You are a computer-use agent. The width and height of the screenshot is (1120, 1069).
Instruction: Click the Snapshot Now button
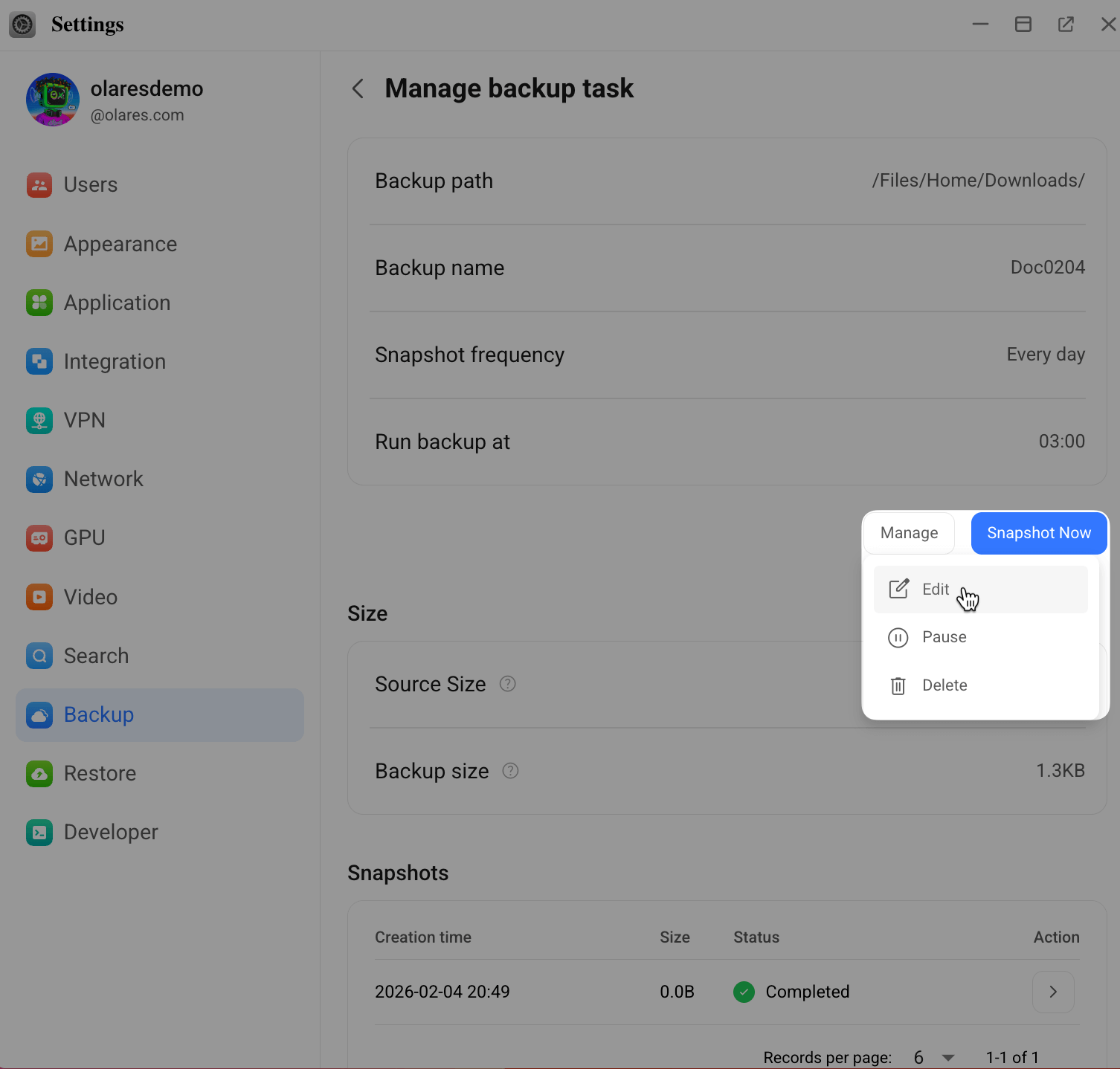pyautogui.click(x=1038, y=533)
